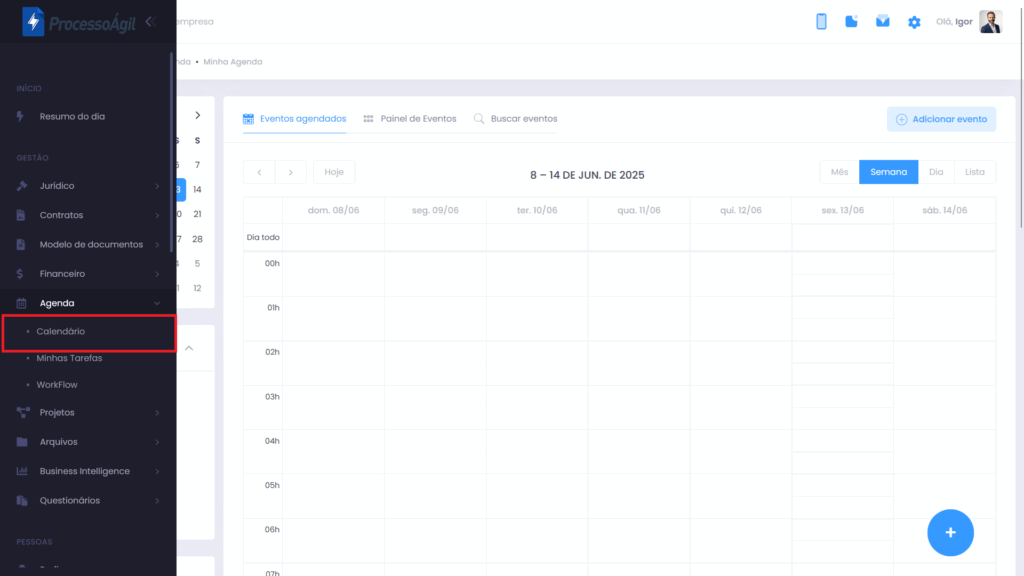The width and height of the screenshot is (1024, 576).
Task: Select day 14 in mini calendar
Action: point(197,189)
